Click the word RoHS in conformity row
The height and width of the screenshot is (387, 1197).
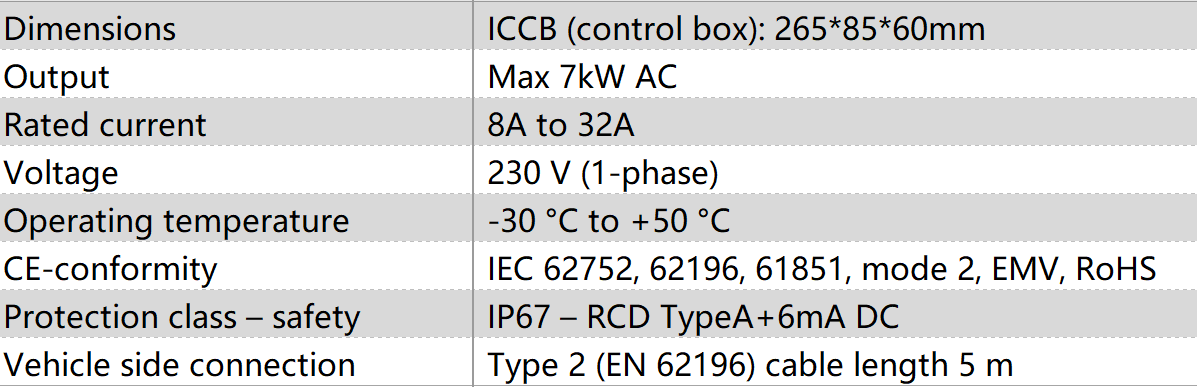(1115, 269)
